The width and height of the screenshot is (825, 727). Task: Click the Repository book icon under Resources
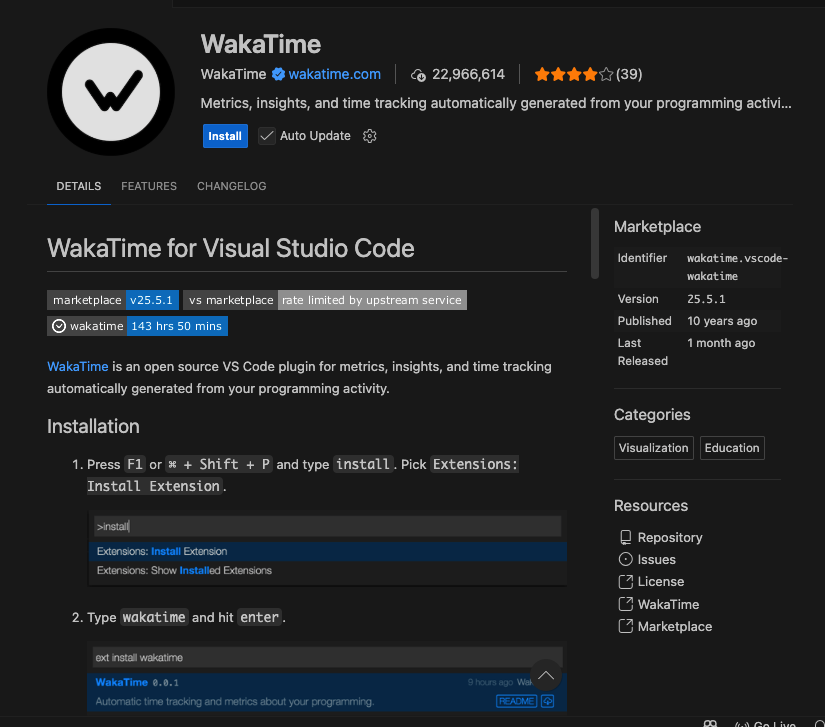click(626, 537)
